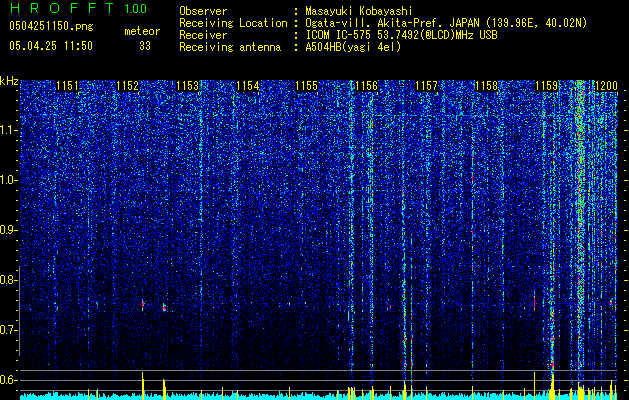Click the Observer label
This screenshot has width=629, height=400.
pos(203,11)
